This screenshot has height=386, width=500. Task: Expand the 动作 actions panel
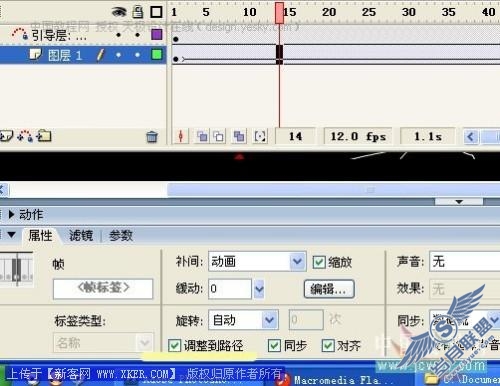coord(11,214)
